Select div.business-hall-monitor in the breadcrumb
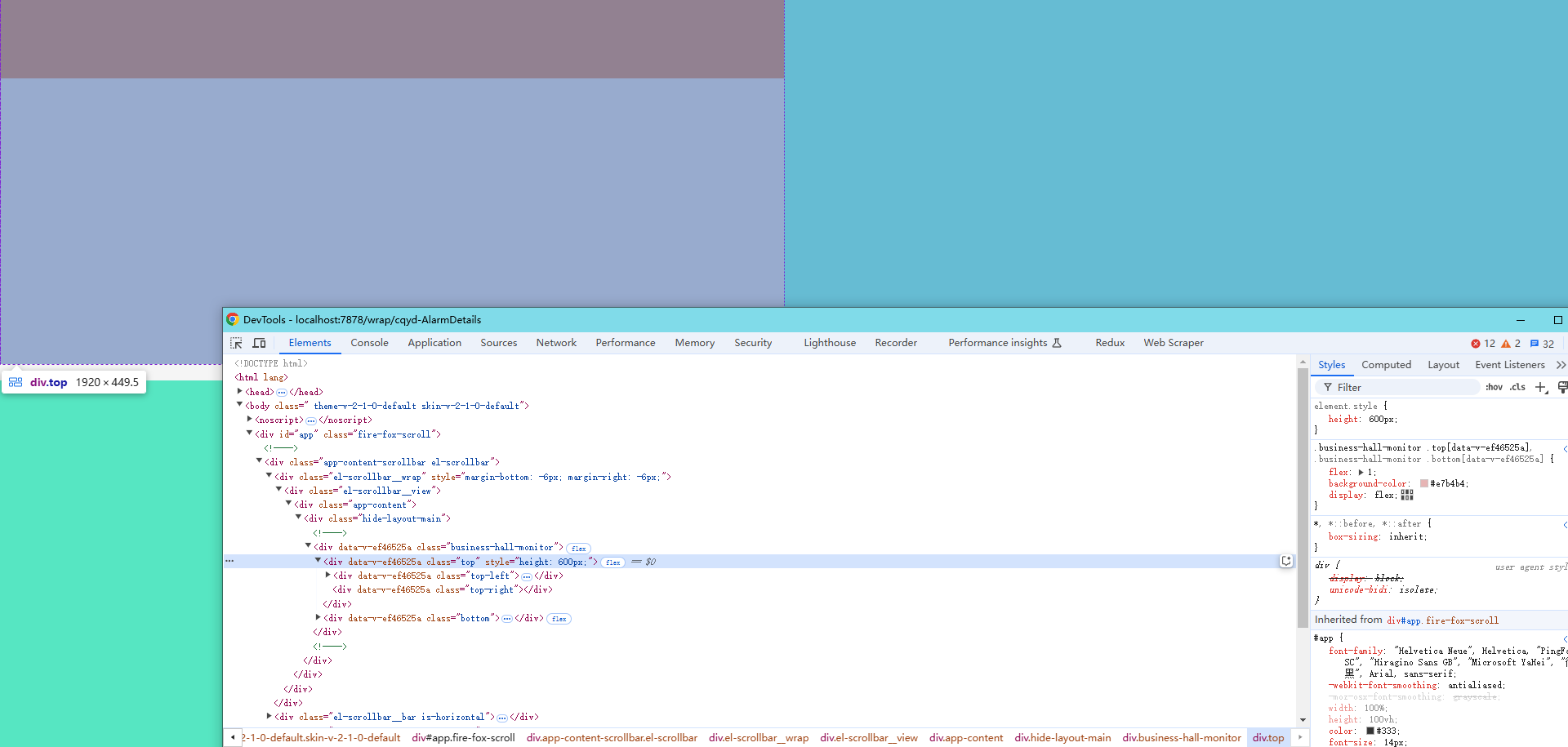 click(x=1182, y=738)
